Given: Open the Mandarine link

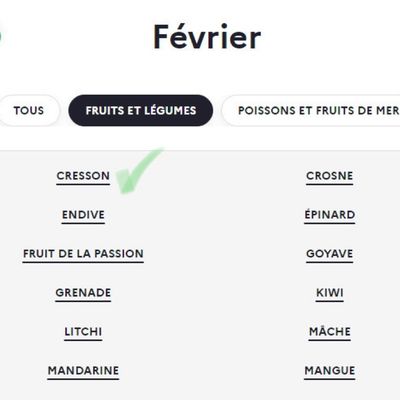Looking at the screenshot, I should coord(83,371).
